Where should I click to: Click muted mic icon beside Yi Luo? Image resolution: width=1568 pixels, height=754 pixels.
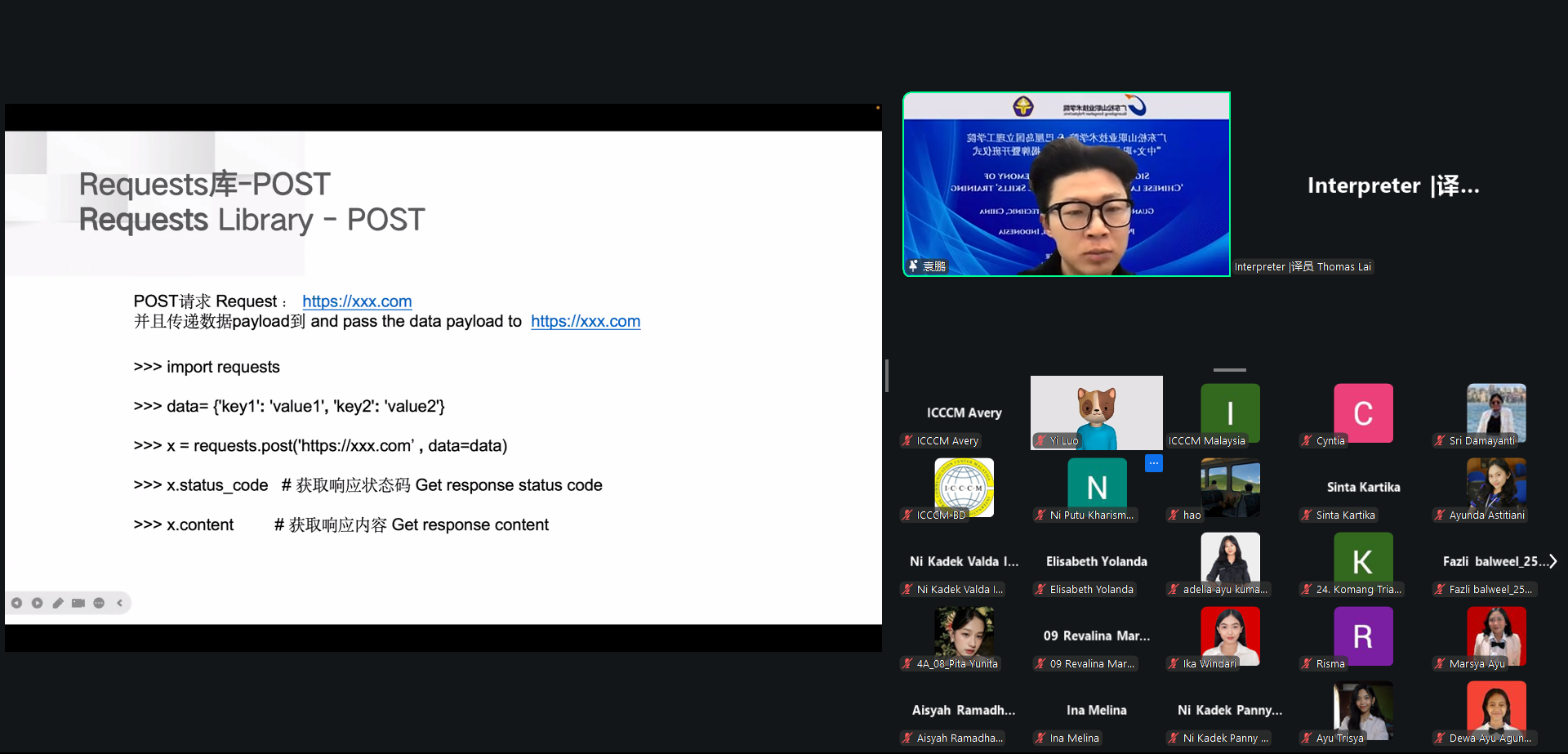[x=1040, y=441]
